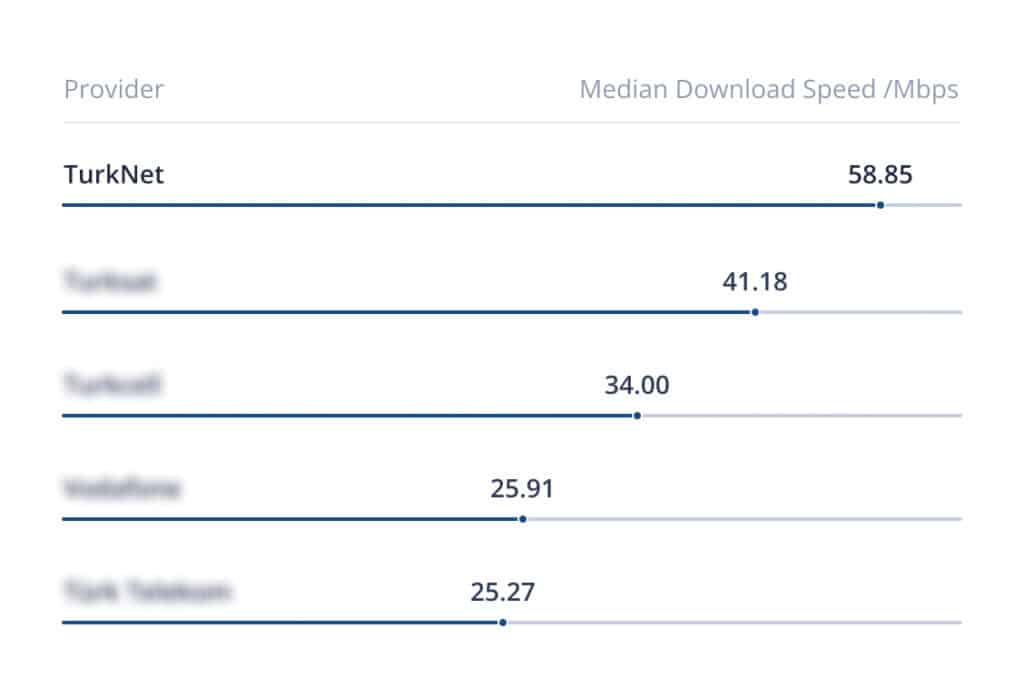Click the Provider column header
The width and height of the screenshot is (1024, 697).
coord(113,90)
